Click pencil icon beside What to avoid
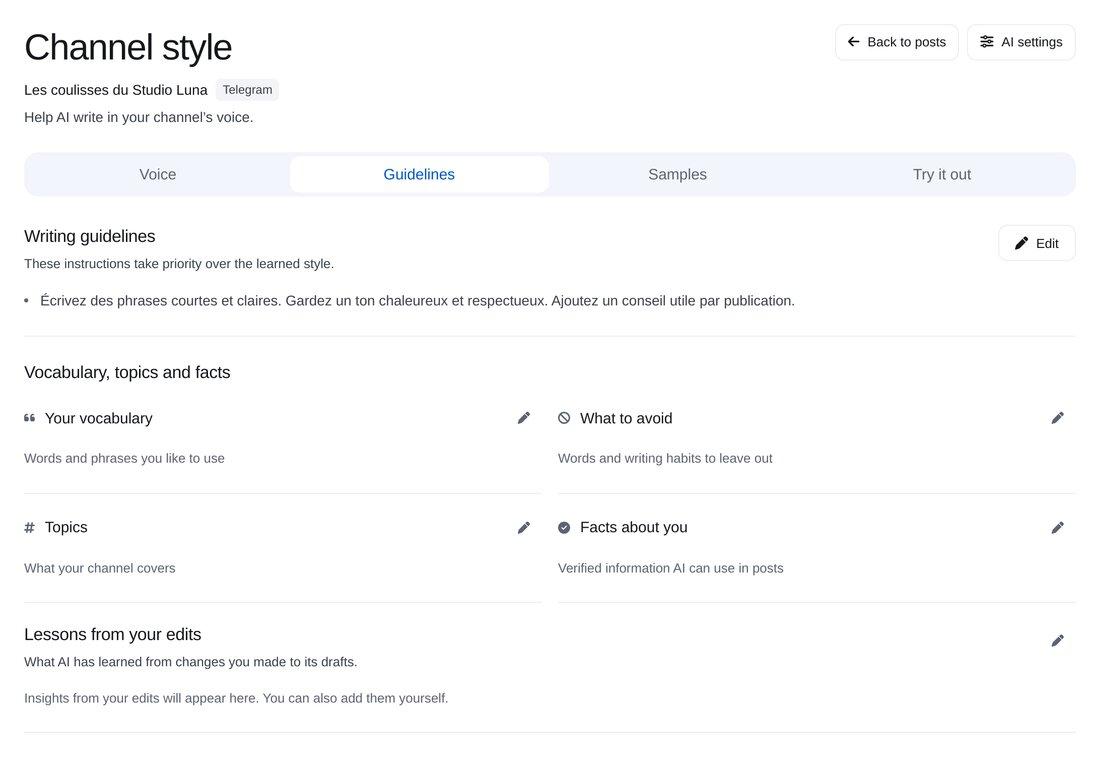Image resolution: width=1100 pixels, height=757 pixels. pos(1057,418)
